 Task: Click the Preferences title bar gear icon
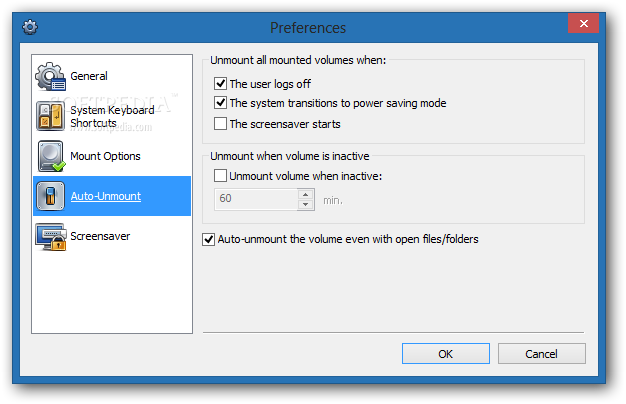(30, 27)
